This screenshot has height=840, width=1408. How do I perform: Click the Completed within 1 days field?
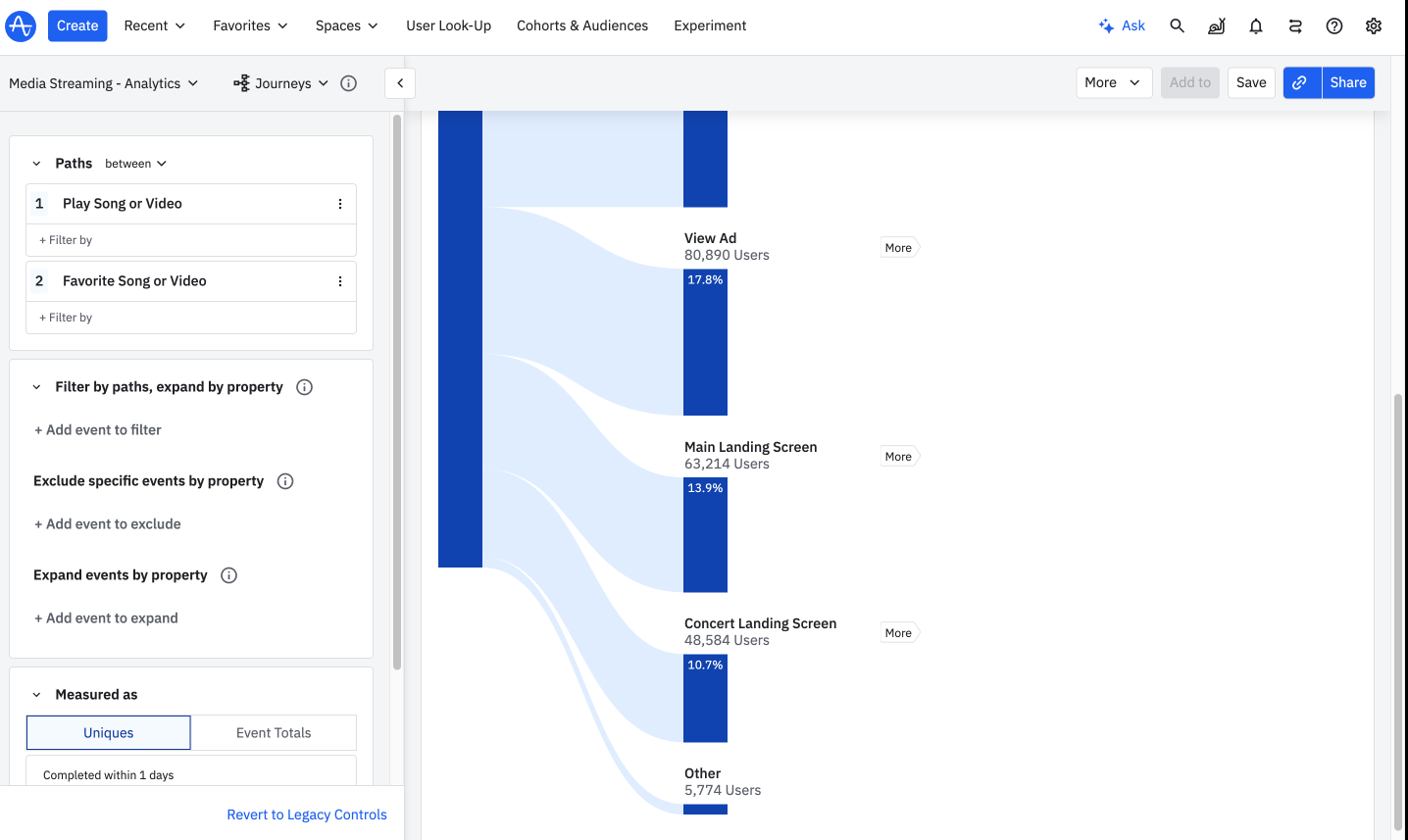(x=191, y=770)
